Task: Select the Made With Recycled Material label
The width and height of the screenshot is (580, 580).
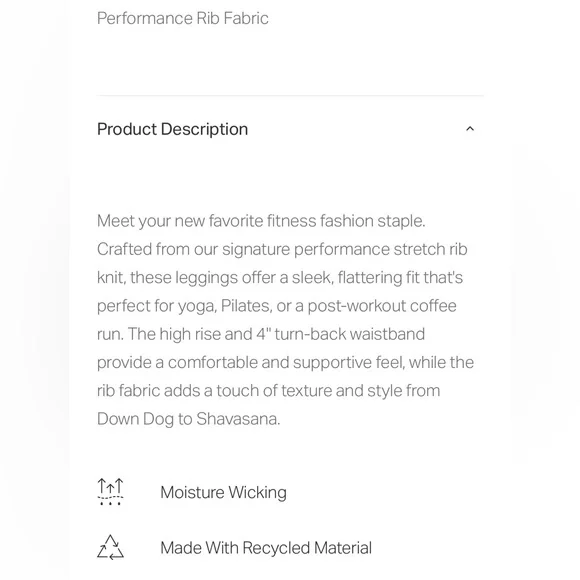Action: 266,548
